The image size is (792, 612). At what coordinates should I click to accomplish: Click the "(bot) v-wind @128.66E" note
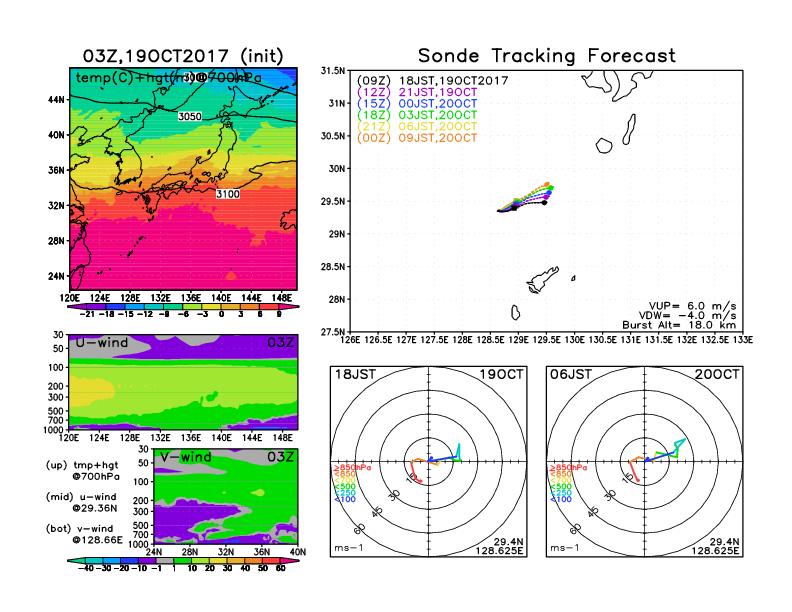point(84,534)
